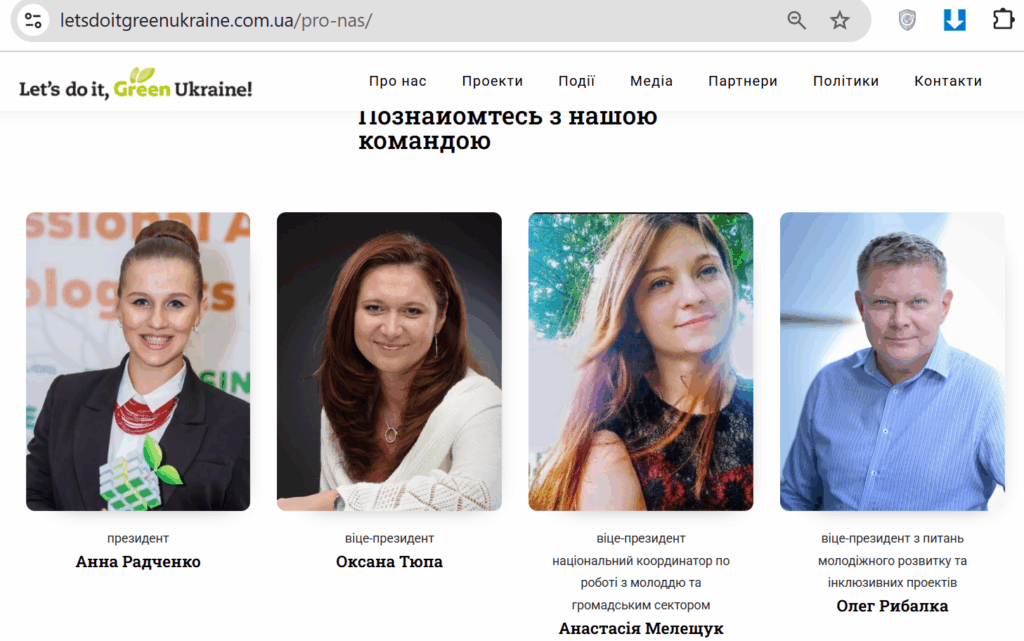
Task: Click the site information icon in address bar
Action: point(33,20)
